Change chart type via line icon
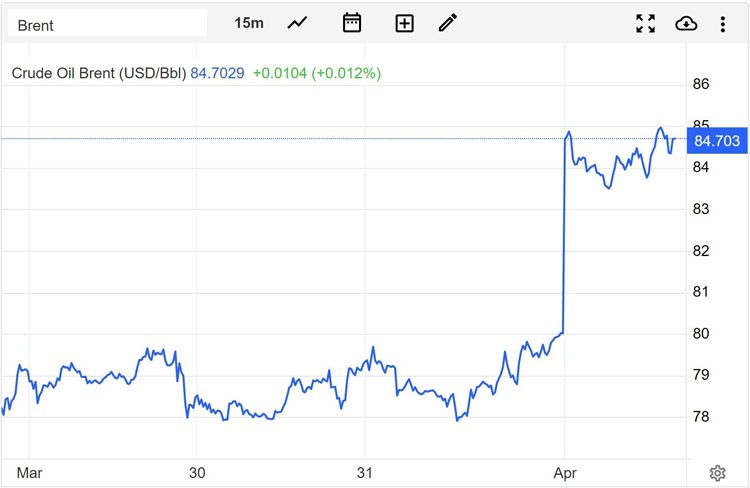This screenshot has width=750, height=488. pyautogui.click(x=297, y=23)
